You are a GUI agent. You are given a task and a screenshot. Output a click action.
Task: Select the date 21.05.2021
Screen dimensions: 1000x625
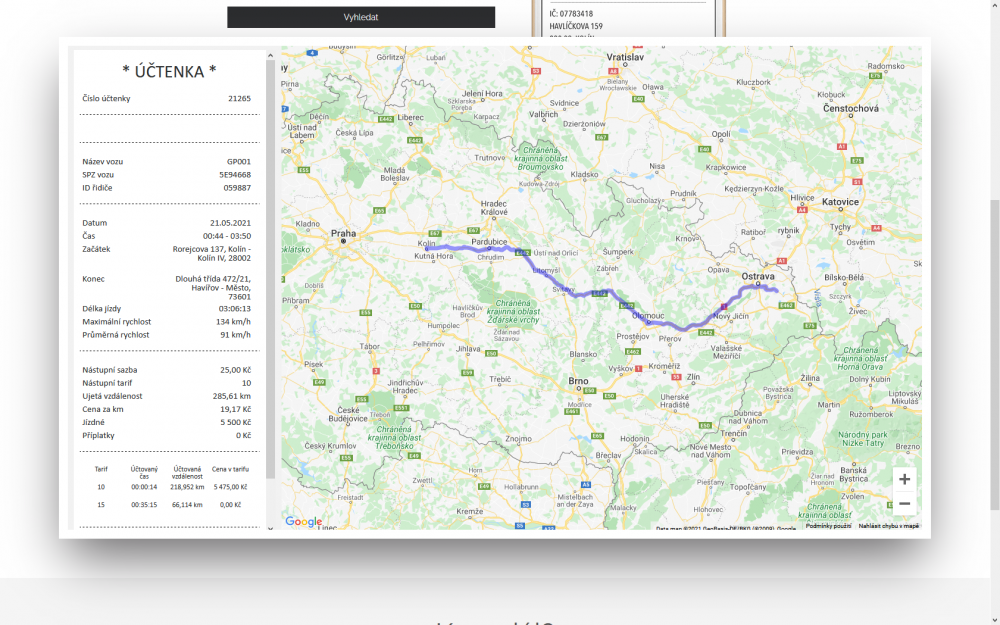coord(230,223)
